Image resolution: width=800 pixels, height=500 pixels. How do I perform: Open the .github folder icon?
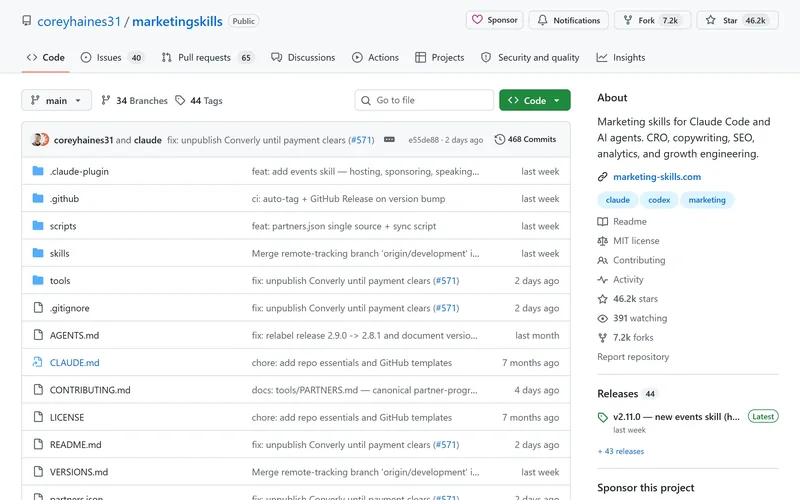[x=38, y=198]
